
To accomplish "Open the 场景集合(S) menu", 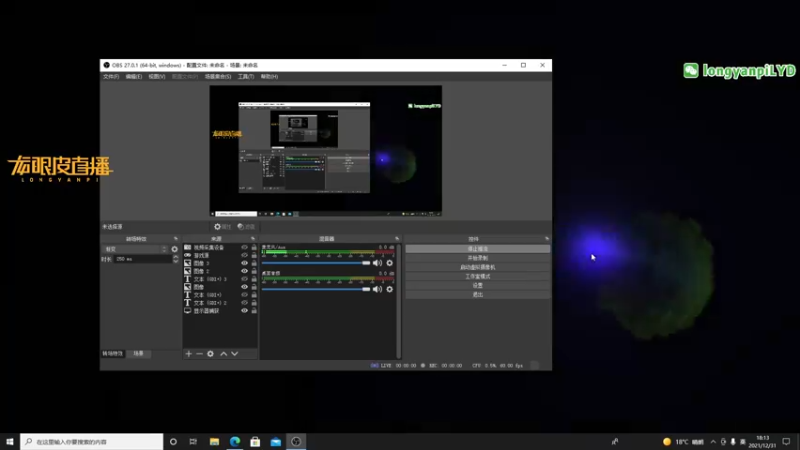I will pos(218,77).
